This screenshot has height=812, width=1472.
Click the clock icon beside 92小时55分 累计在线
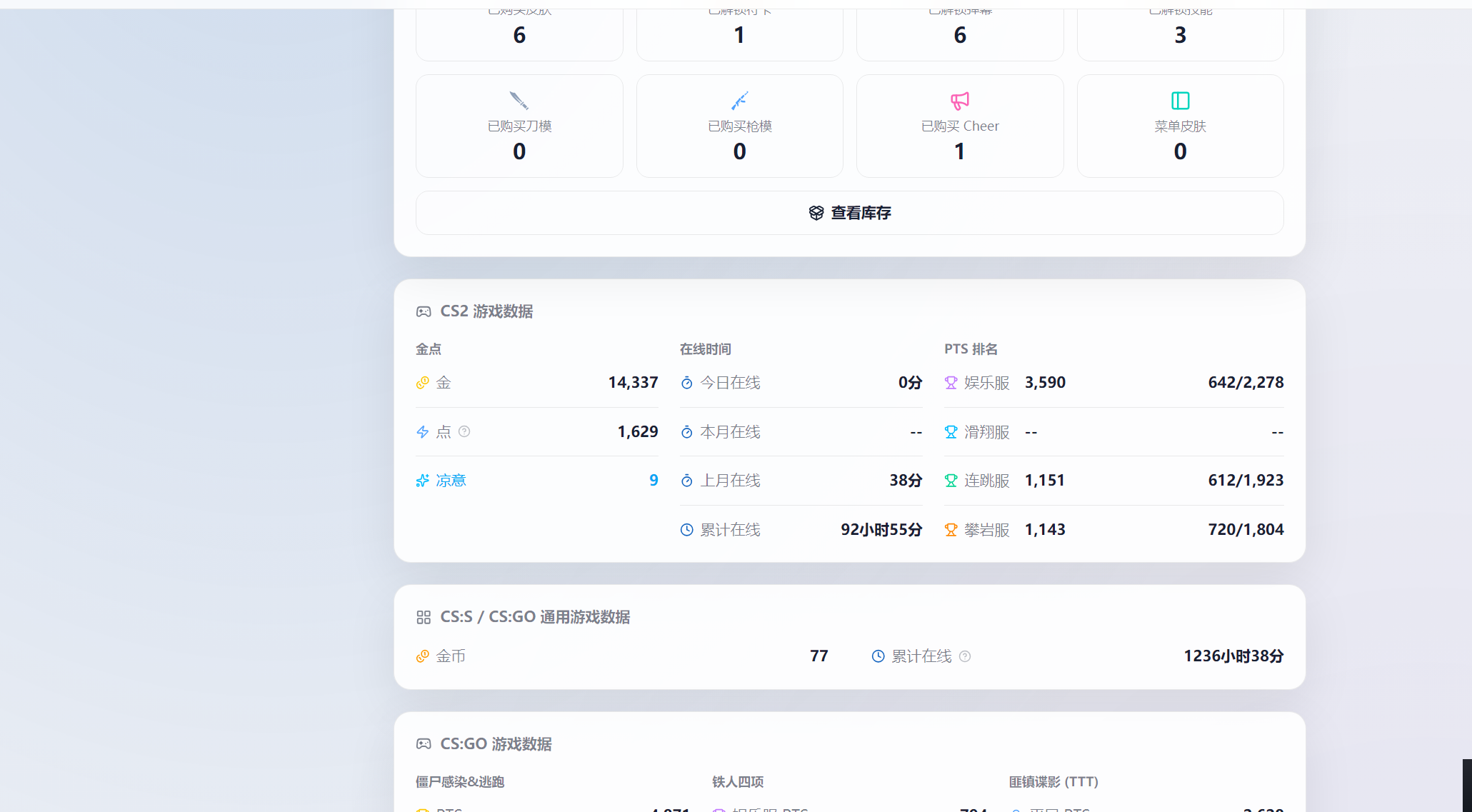(x=686, y=530)
